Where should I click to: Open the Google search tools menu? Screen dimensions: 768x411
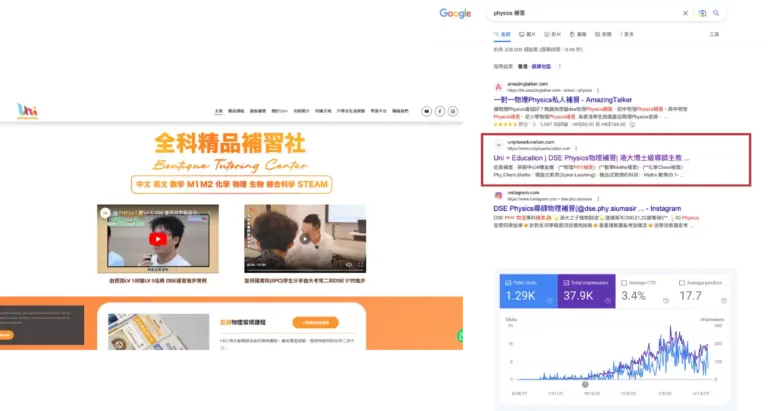pyautogui.click(x=714, y=33)
